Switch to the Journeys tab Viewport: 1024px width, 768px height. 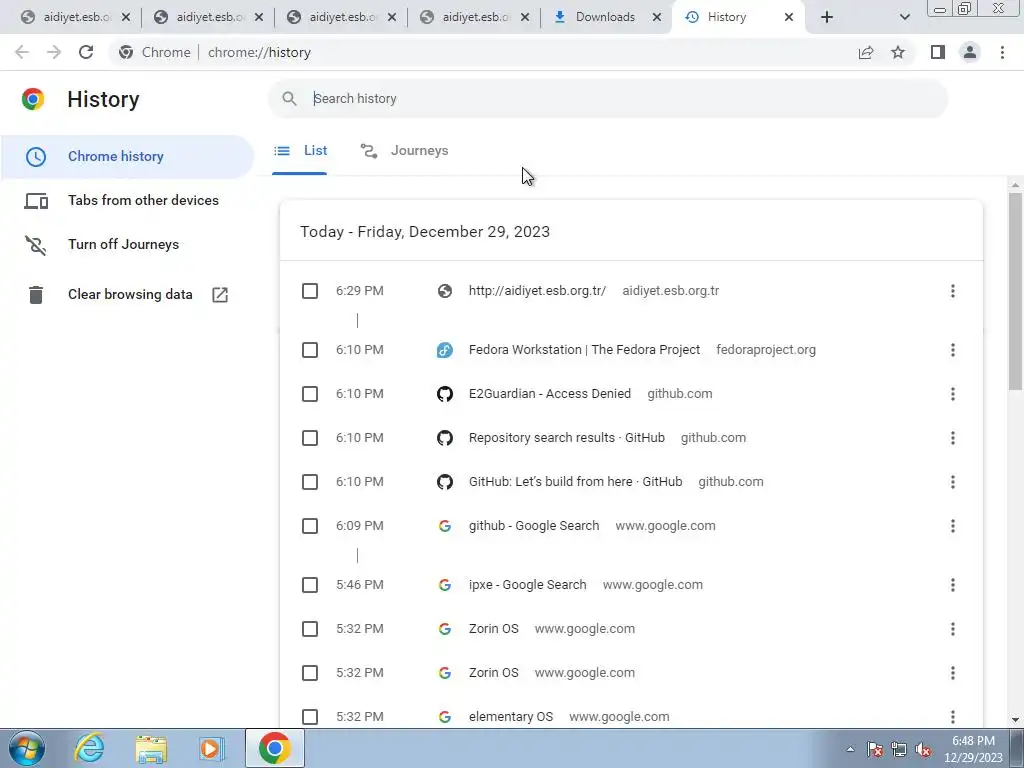[x=405, y=151]
